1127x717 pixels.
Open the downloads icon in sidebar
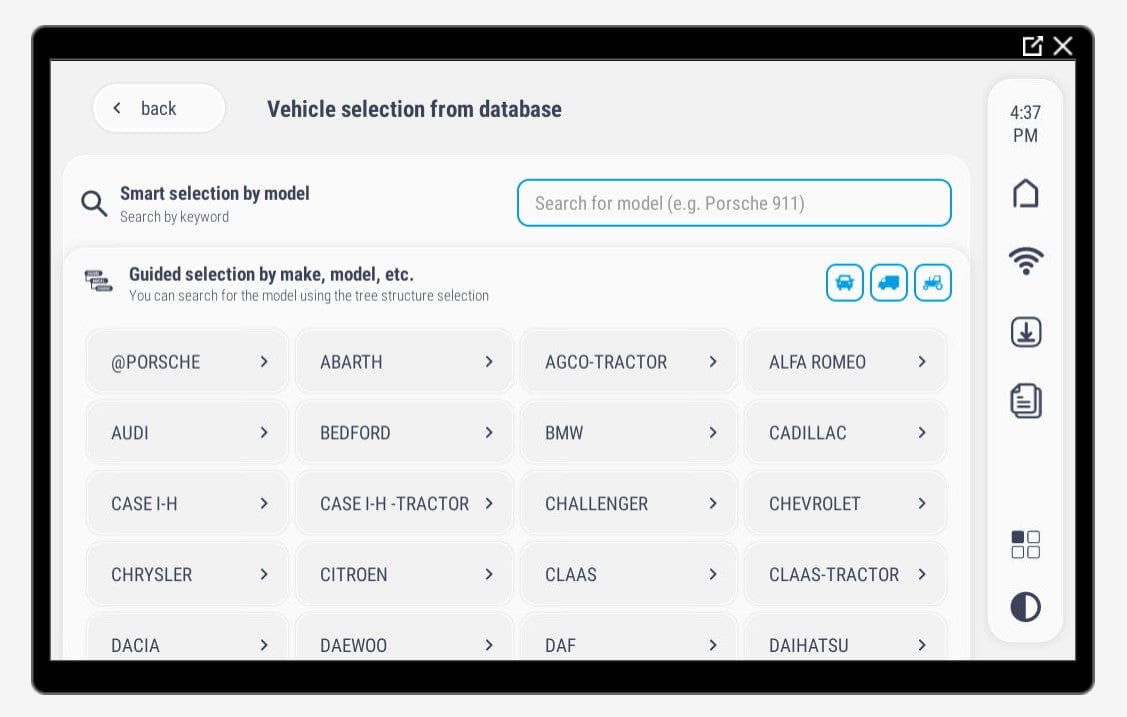[1025, 332]
